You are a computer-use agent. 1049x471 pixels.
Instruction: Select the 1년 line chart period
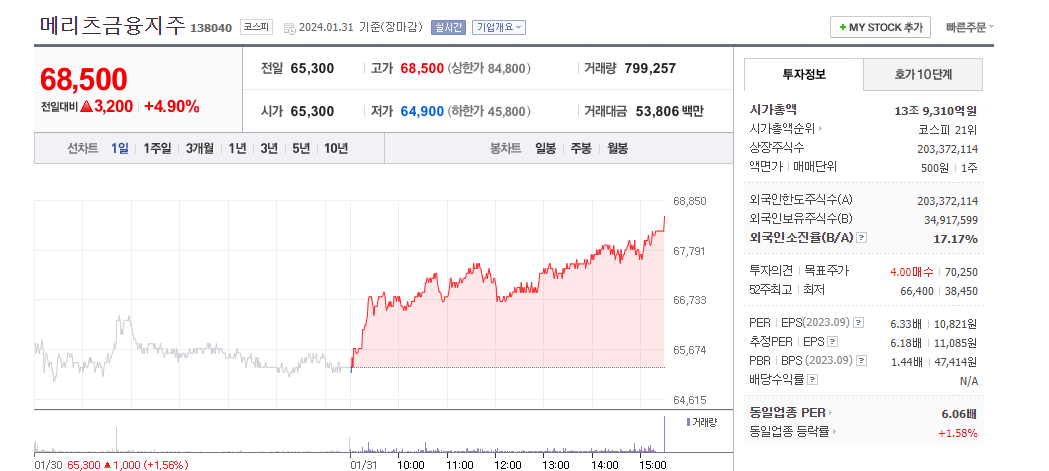237,149
